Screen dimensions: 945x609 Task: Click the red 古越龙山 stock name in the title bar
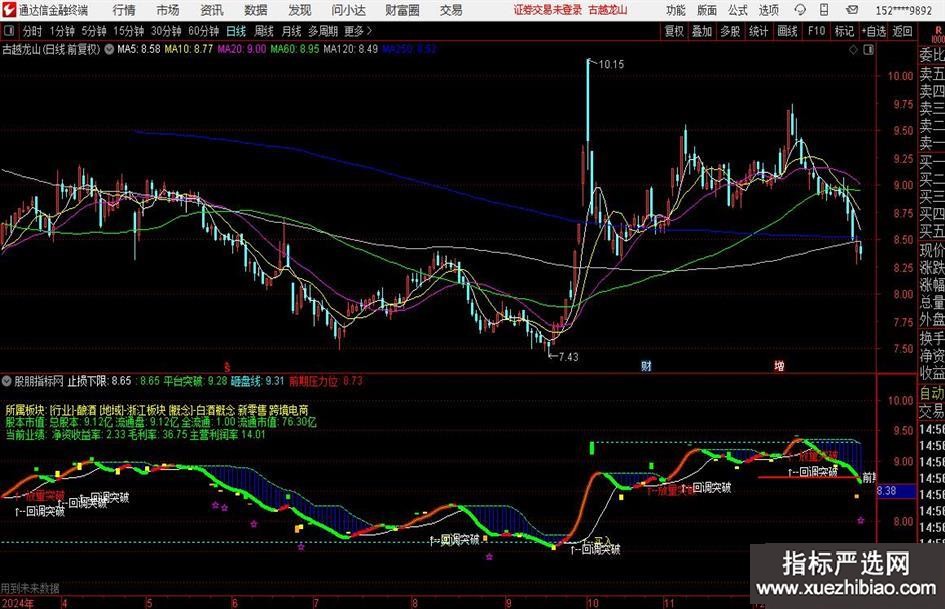tap(608, 10)
